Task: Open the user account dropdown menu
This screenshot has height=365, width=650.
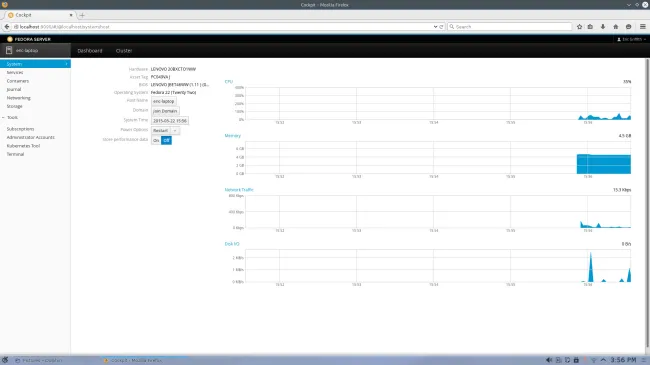Action: (x=631, y=39)
